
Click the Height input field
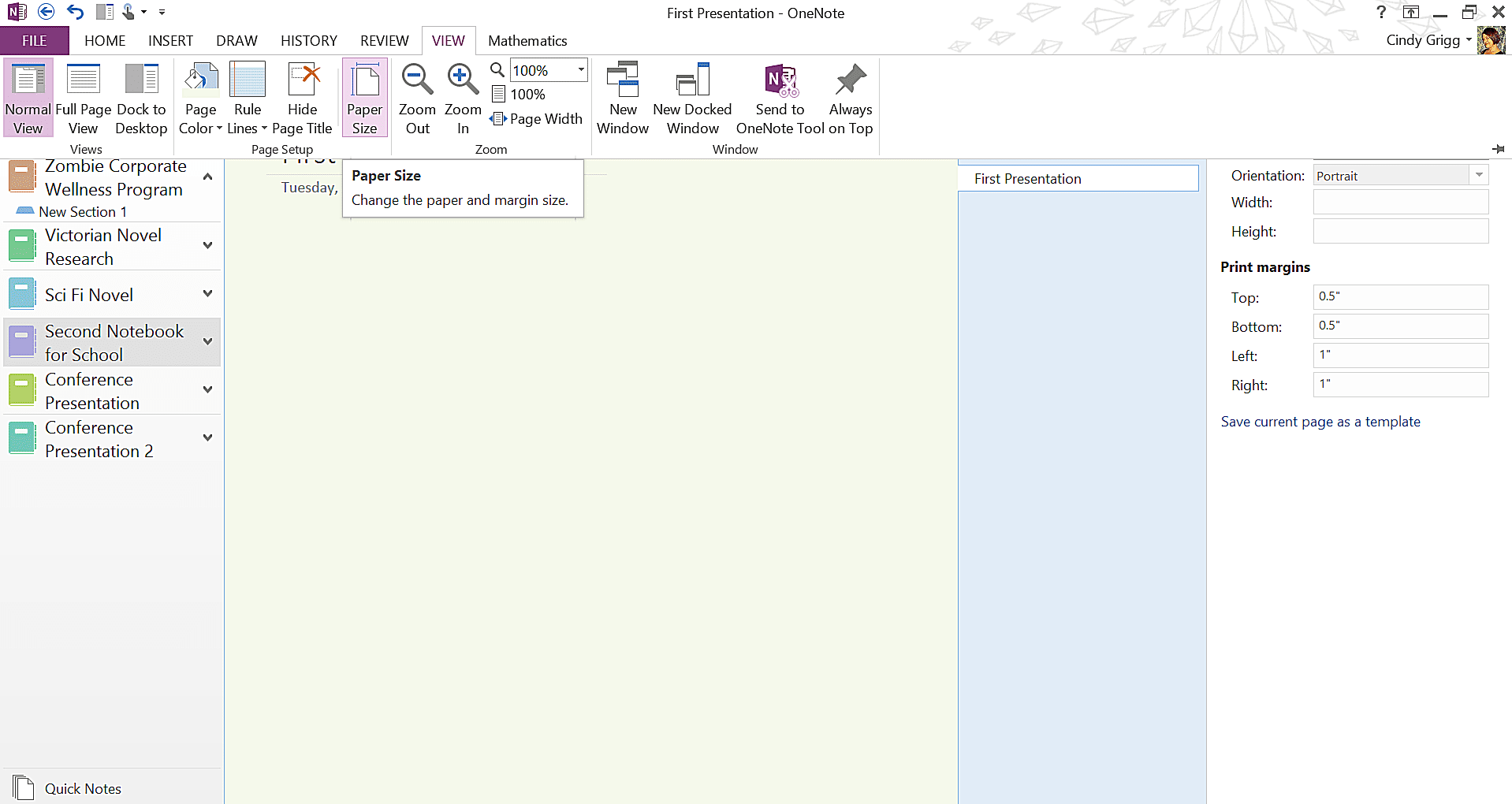[x=1401, y=231]
